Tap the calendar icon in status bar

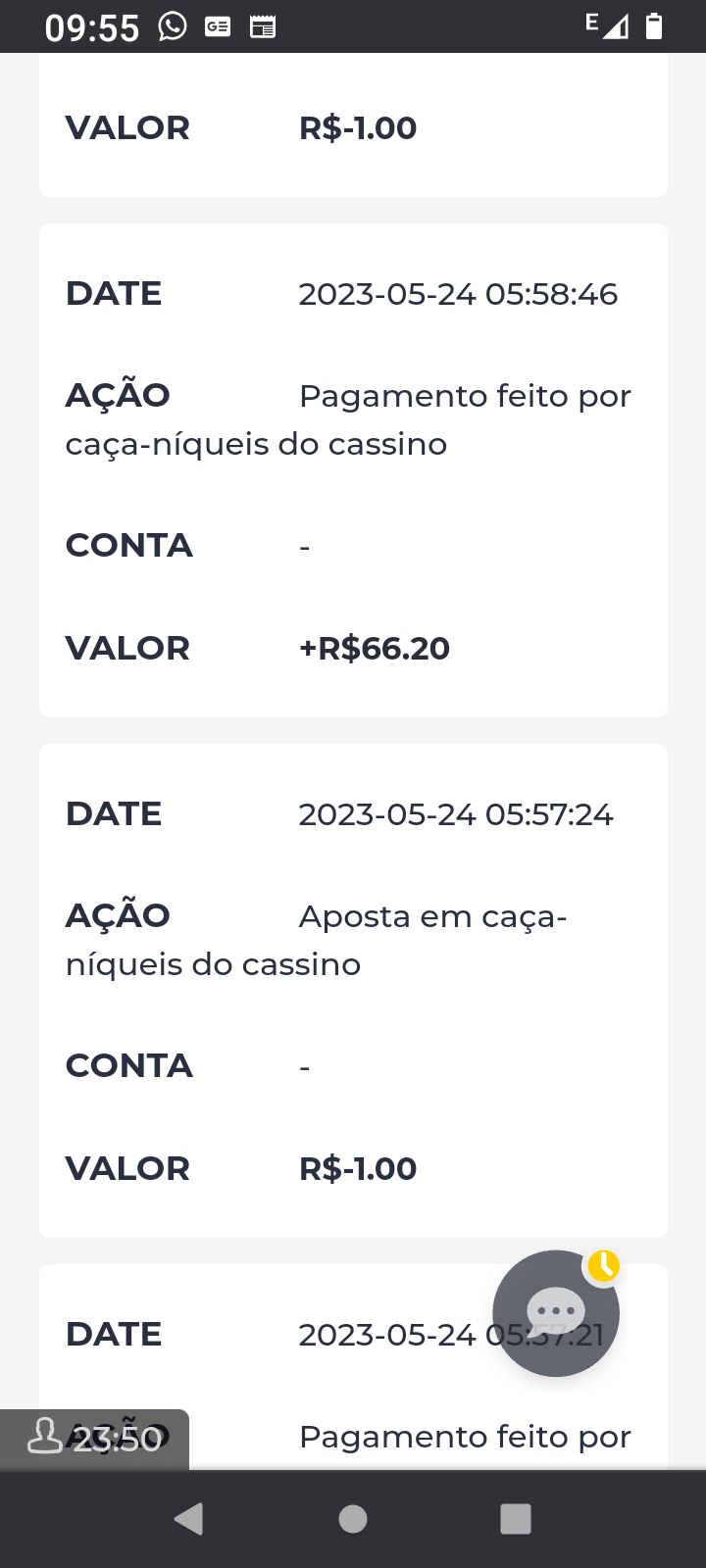point(263,26)
